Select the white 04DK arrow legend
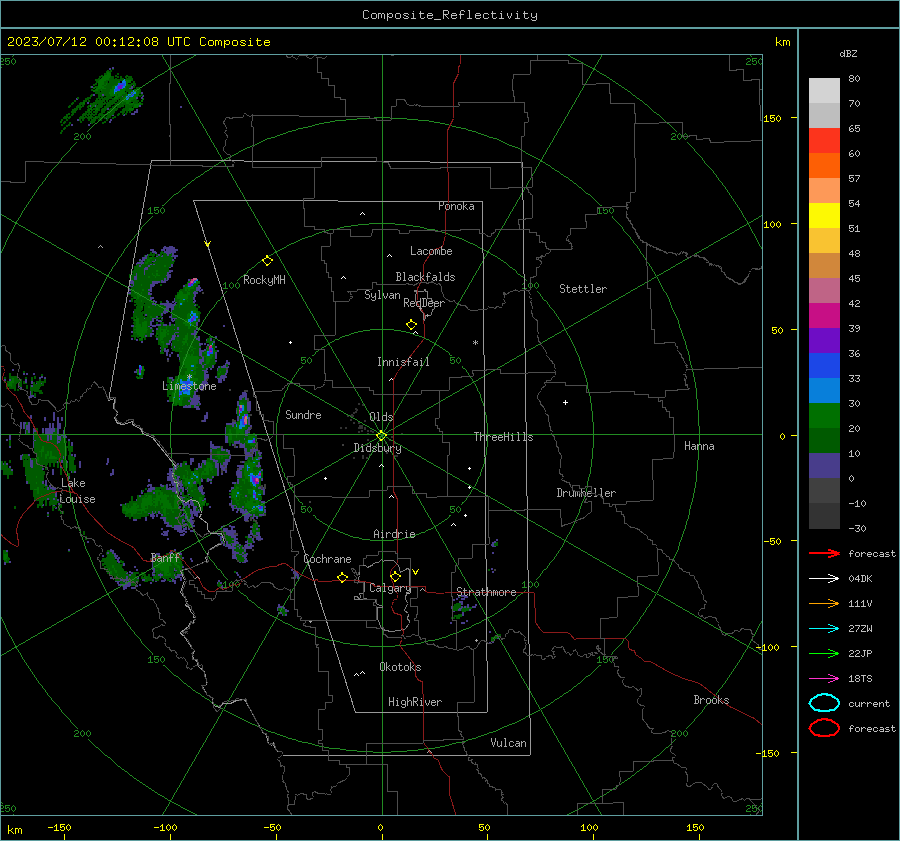This screenshot has height=841, width=900. pyautogui.click(x=824, y=579)
